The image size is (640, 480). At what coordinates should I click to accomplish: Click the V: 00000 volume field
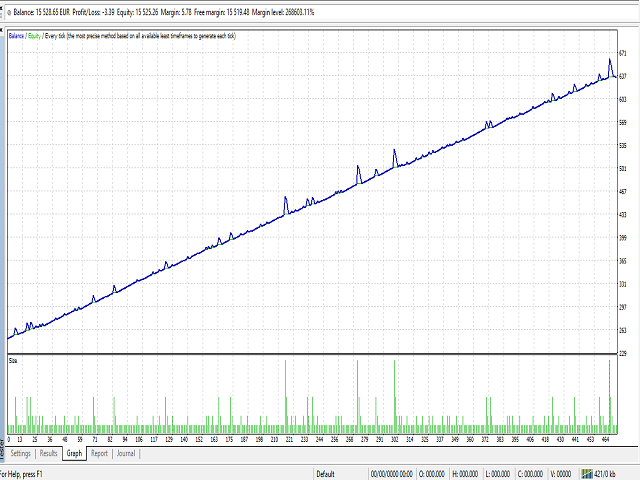click(x=561, y=474)
